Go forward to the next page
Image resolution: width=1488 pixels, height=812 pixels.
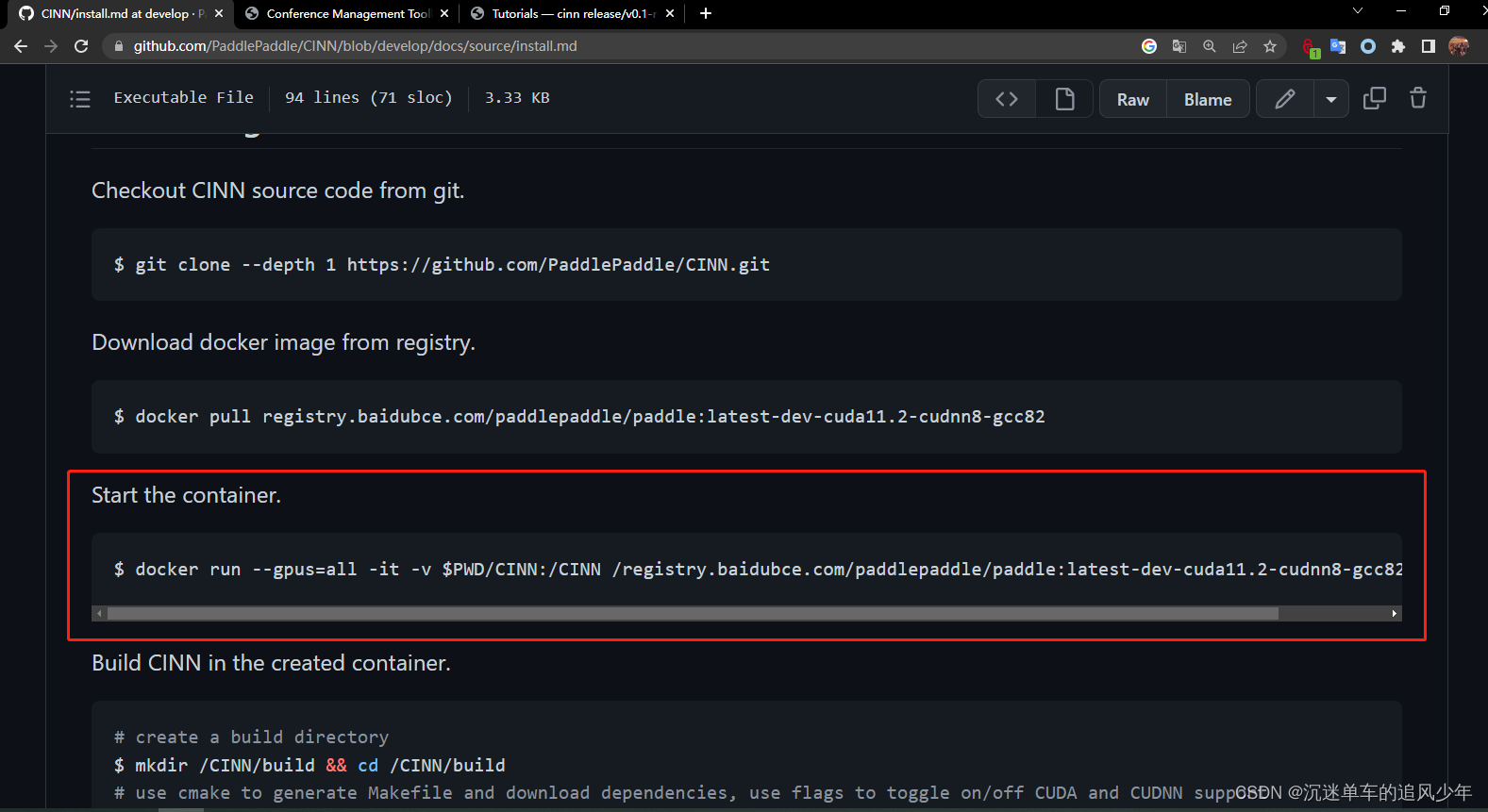click(51, 46)
